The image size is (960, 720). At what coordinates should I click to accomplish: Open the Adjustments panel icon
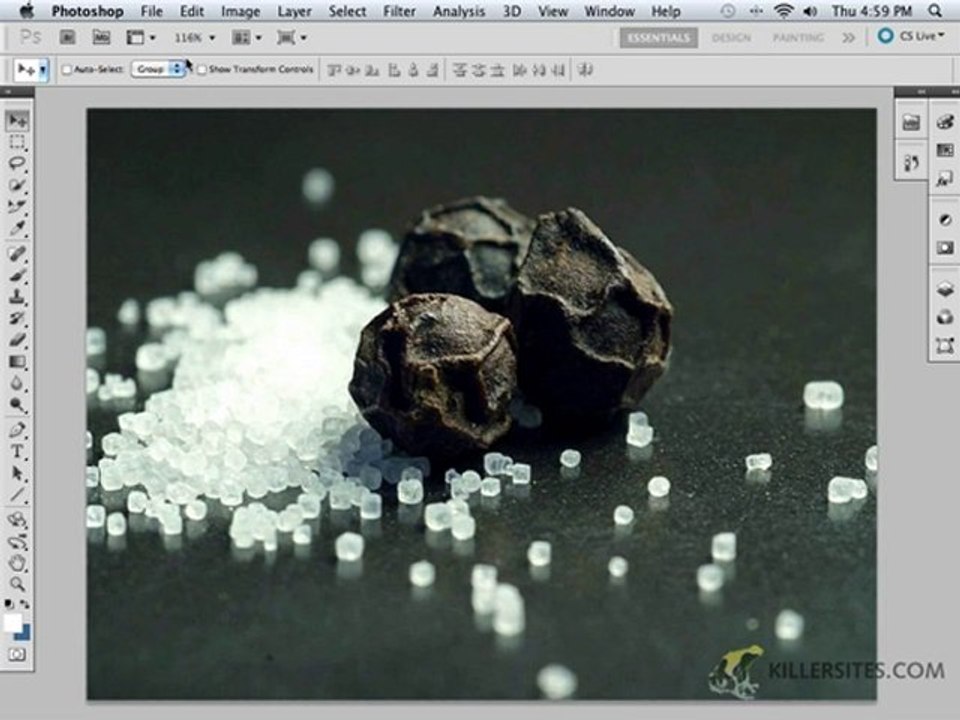[945, 220]
